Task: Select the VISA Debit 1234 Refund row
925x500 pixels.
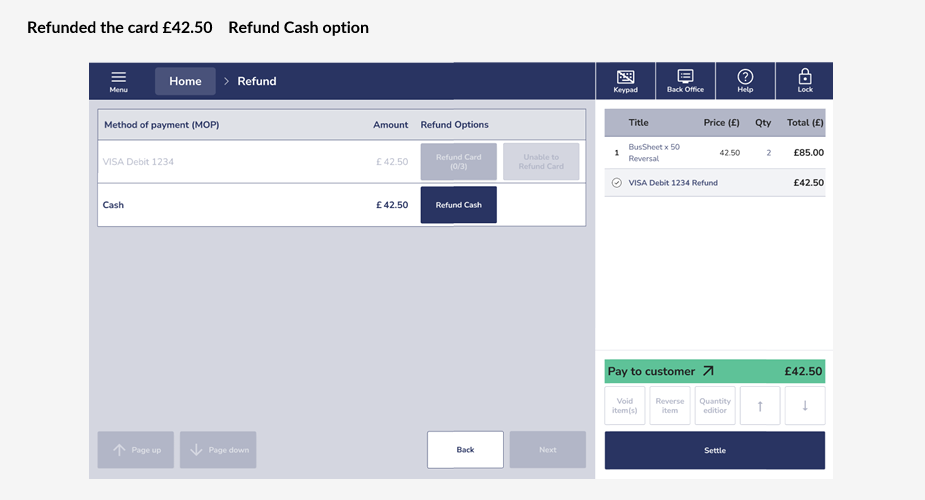Action: click(x=714, y=183)
